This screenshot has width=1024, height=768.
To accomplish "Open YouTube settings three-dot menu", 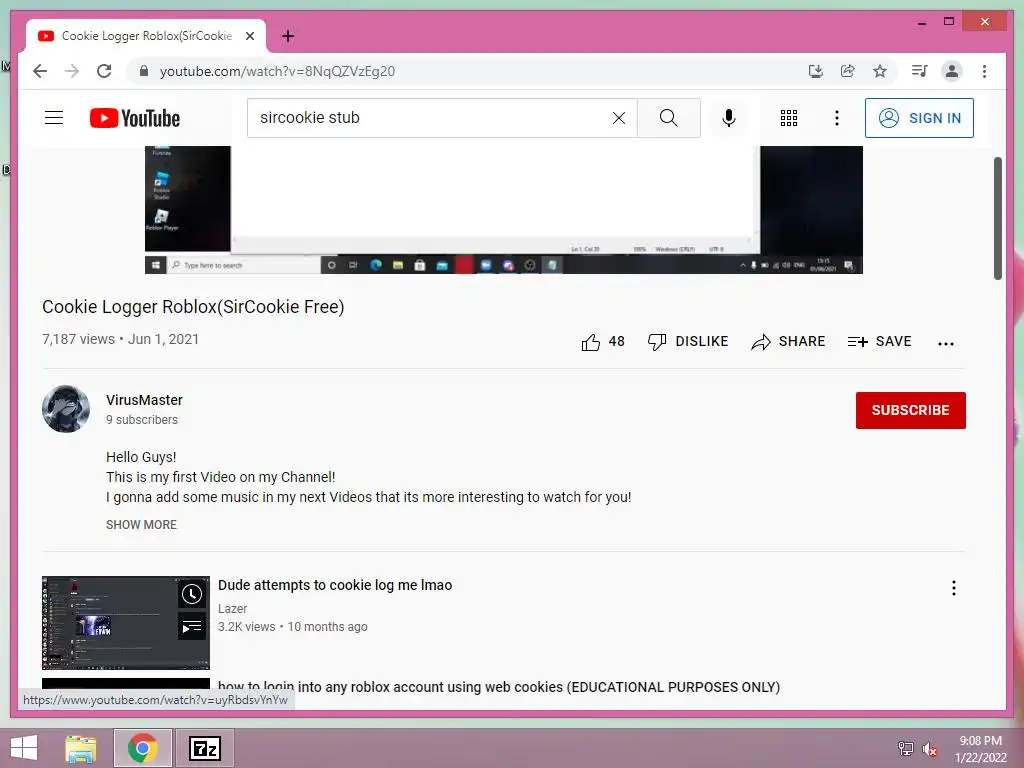I will 837,118.
